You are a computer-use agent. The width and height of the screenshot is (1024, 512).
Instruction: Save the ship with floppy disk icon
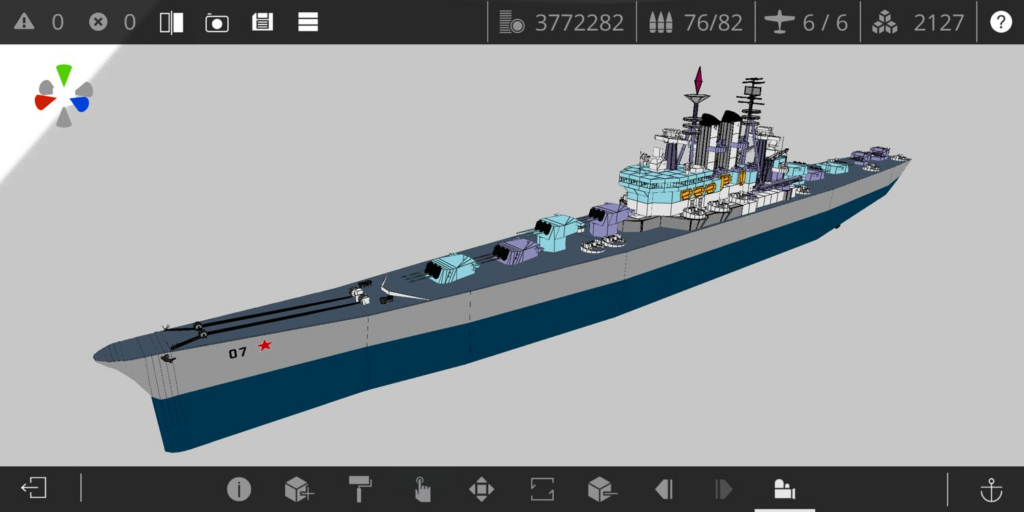click(262, 22)
